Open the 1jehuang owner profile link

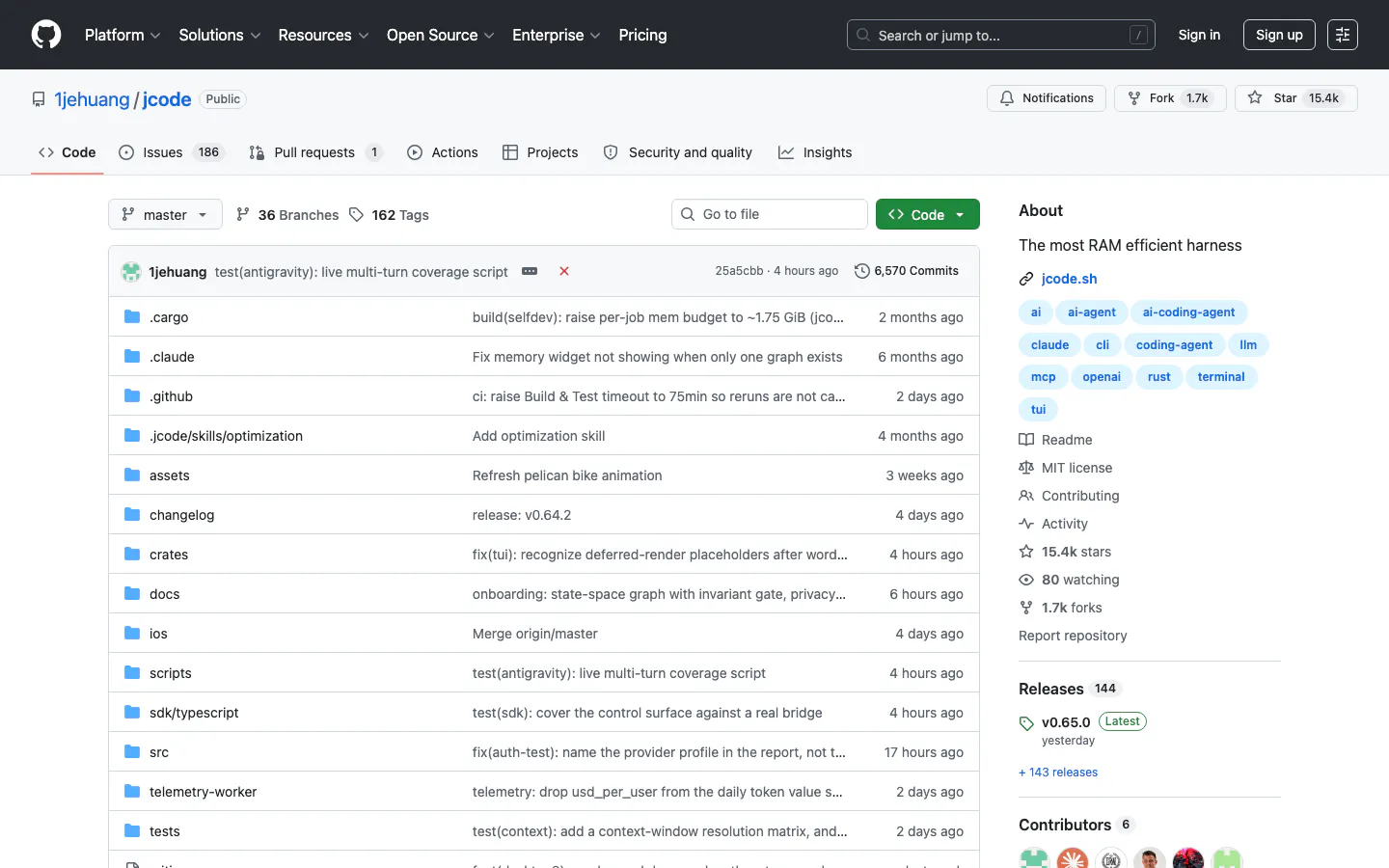tap(92, 99)
